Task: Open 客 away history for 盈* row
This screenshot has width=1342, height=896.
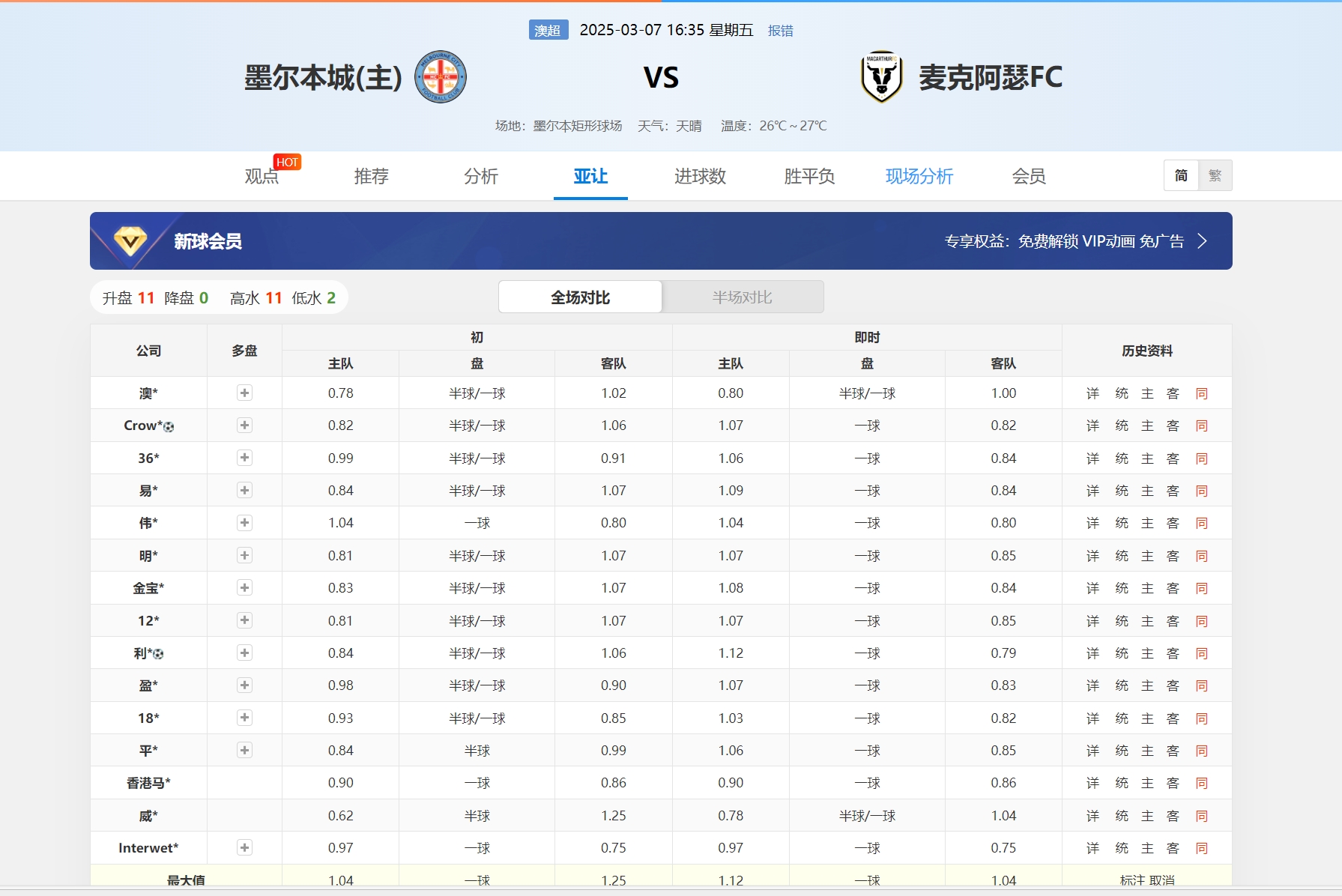Action: point(1173,685)
